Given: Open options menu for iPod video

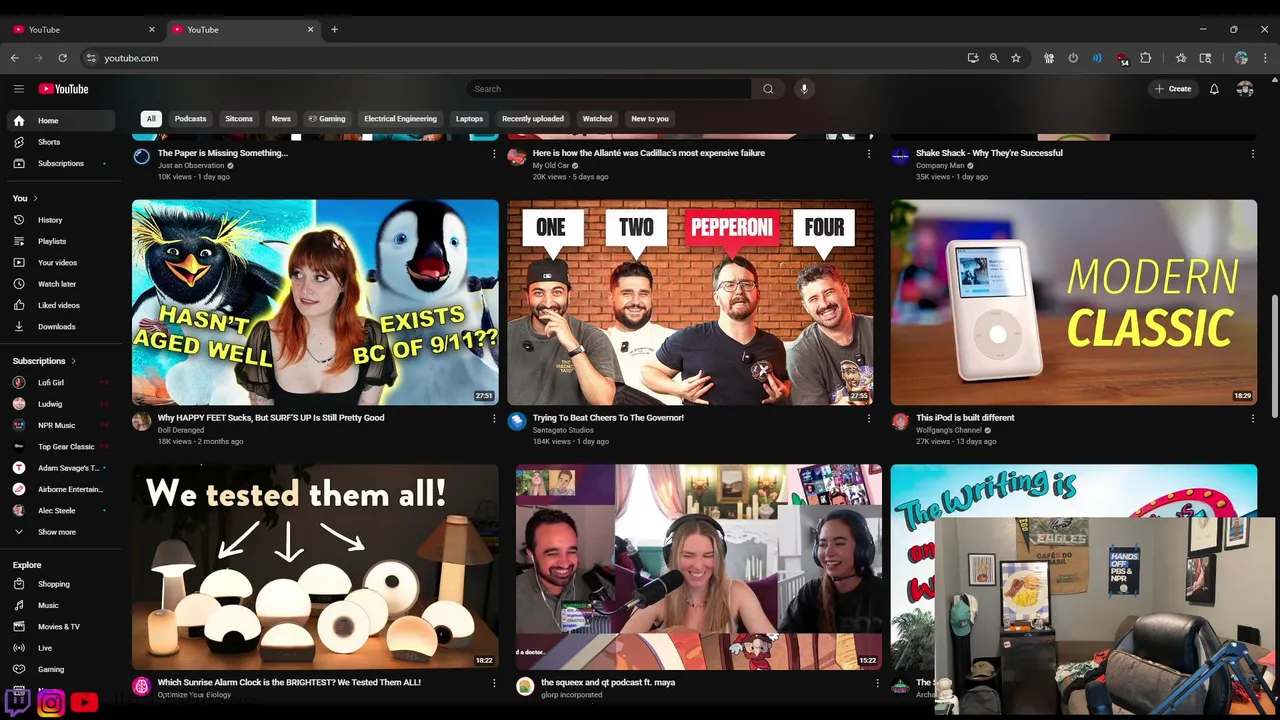Looking at the screenshot, I should pos(1252,418).
